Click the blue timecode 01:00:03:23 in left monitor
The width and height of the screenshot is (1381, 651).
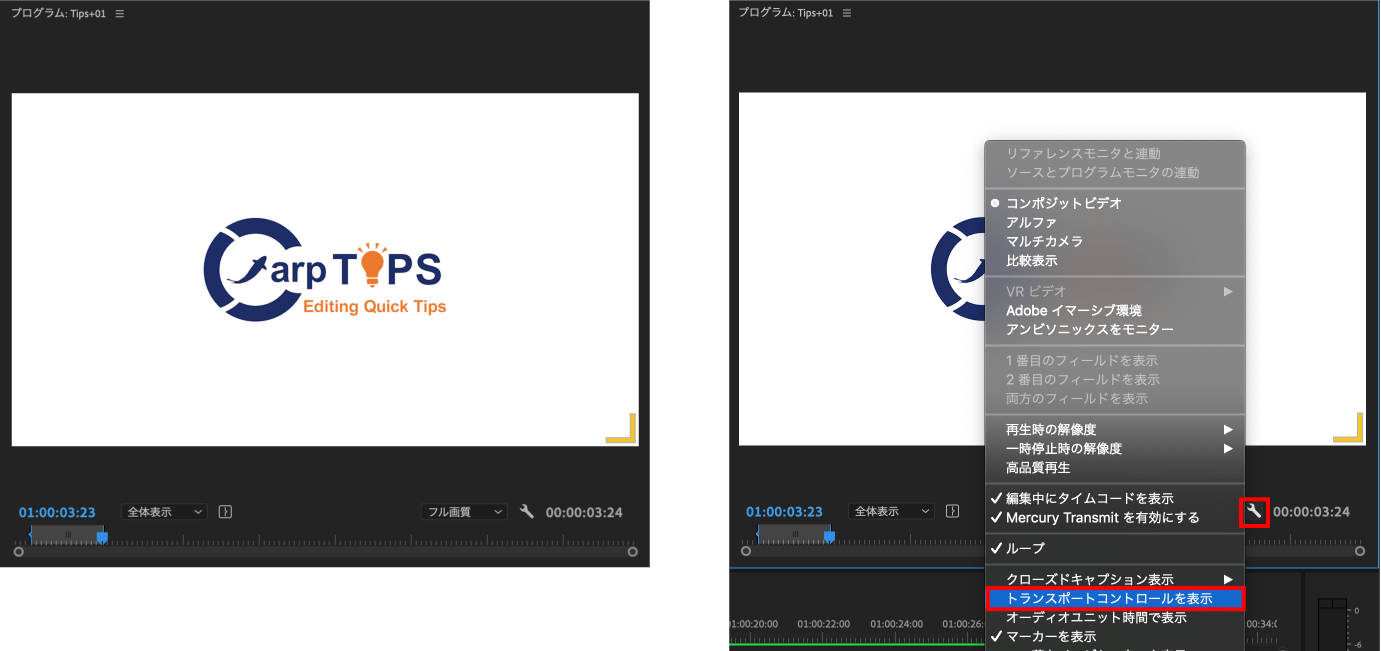click(x=57, y=512)
